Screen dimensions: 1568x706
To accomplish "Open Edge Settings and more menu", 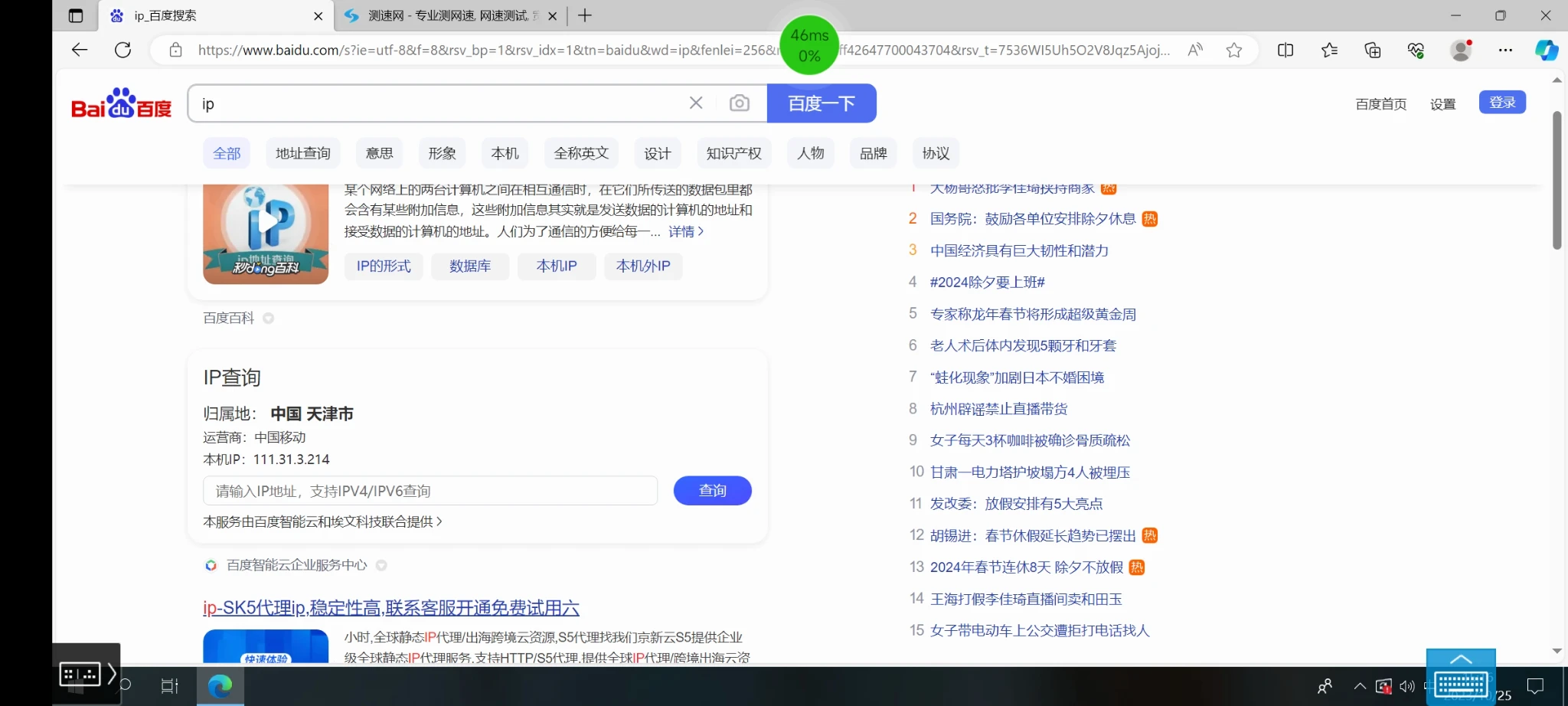I will coord(1504,51).
